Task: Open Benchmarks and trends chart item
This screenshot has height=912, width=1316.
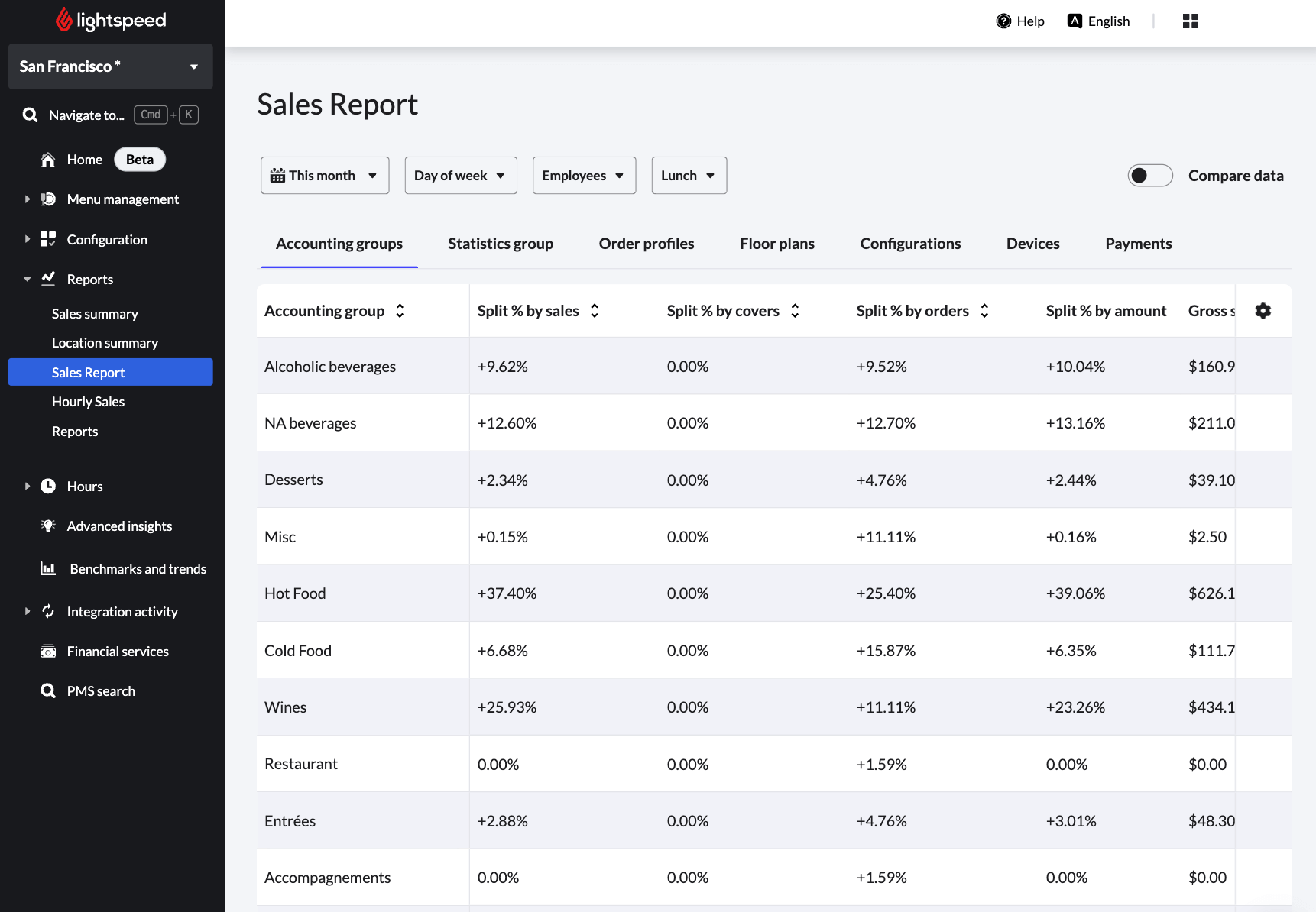Action: (138, 569)
